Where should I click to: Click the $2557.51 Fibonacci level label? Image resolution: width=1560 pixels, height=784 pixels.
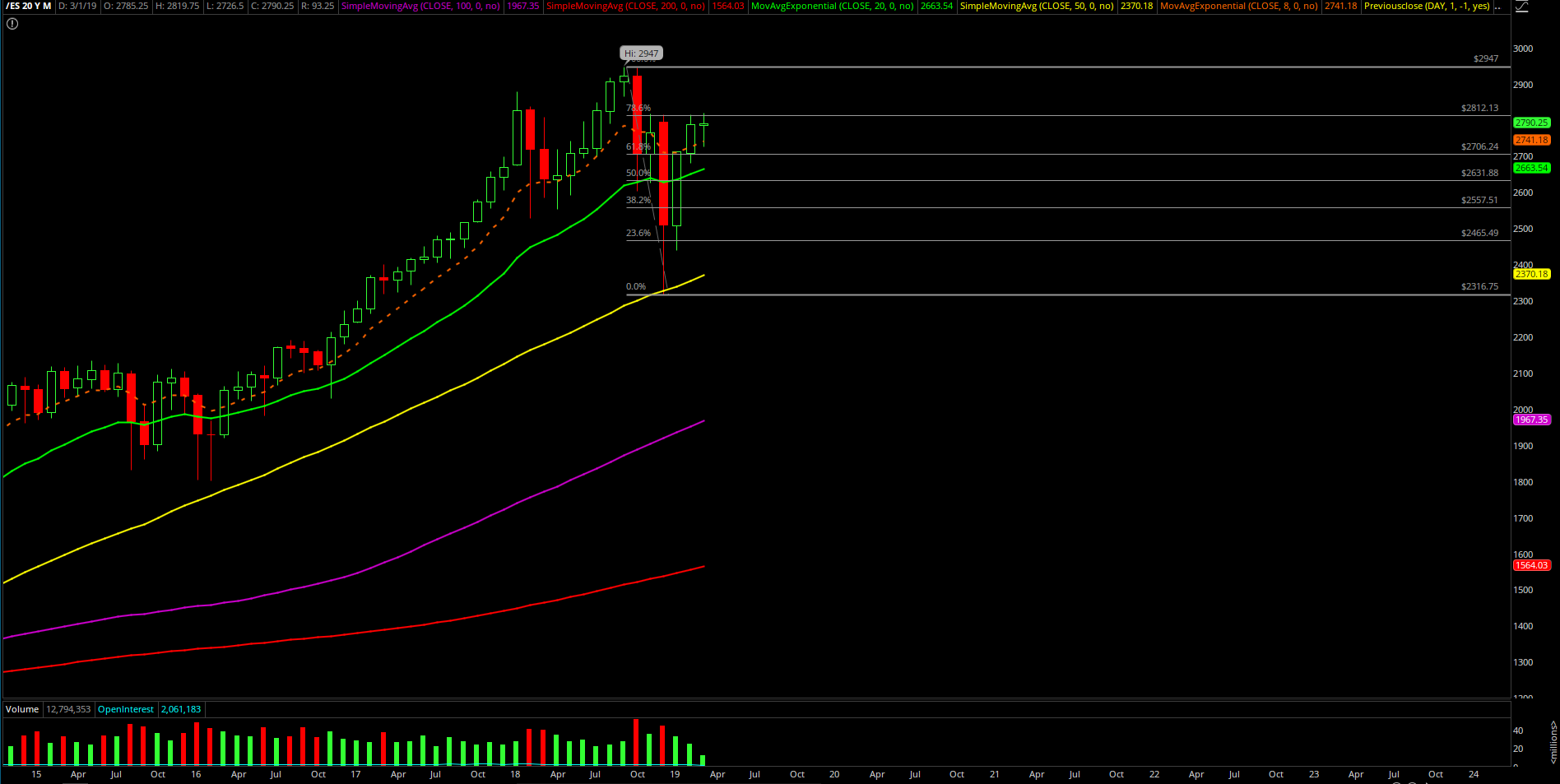pyautogui.click(x=1479, y=200)
